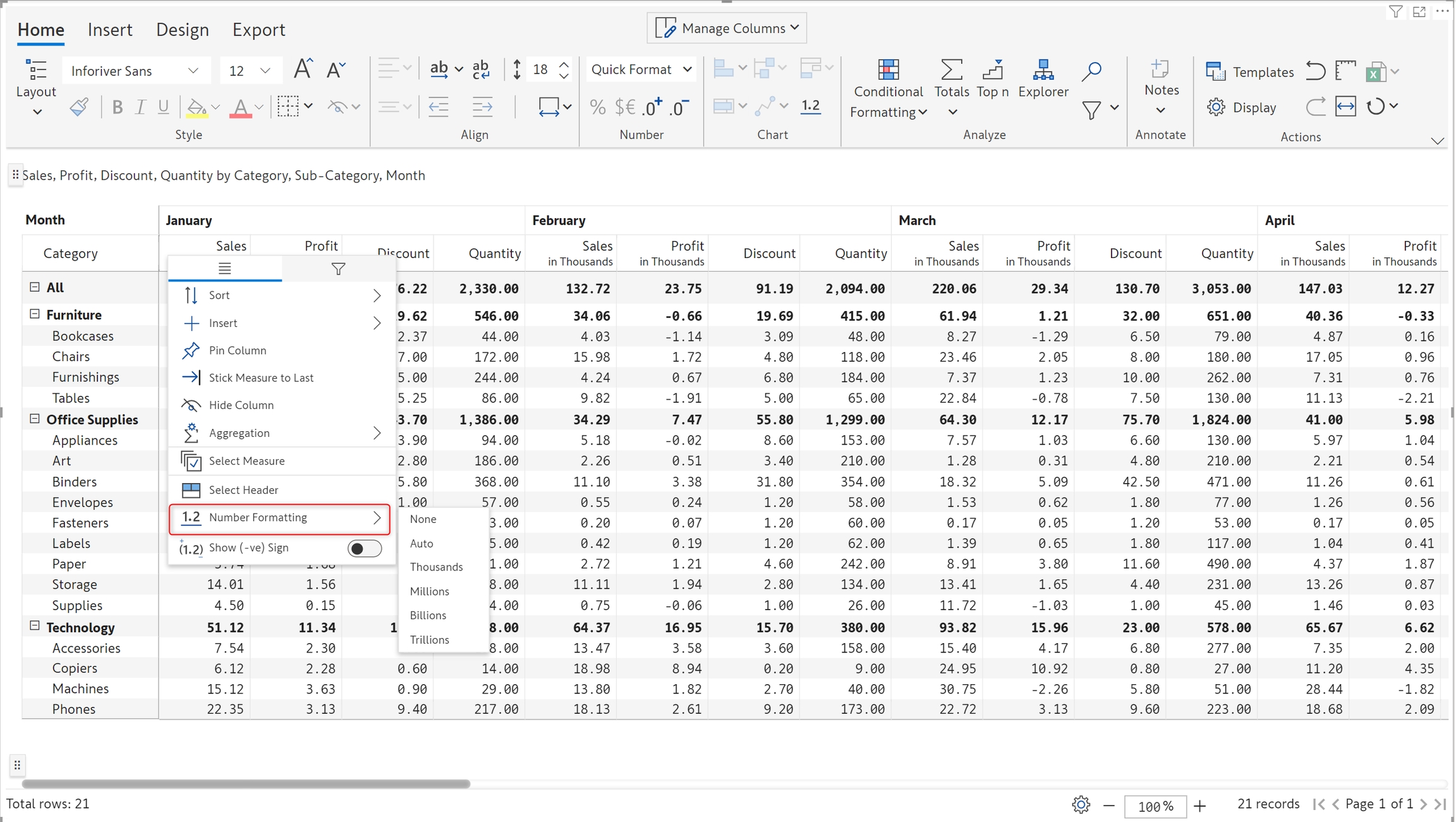This screenshot has height=822, width=1456.
Task: Switch to the Design tab
Action: 182,30
